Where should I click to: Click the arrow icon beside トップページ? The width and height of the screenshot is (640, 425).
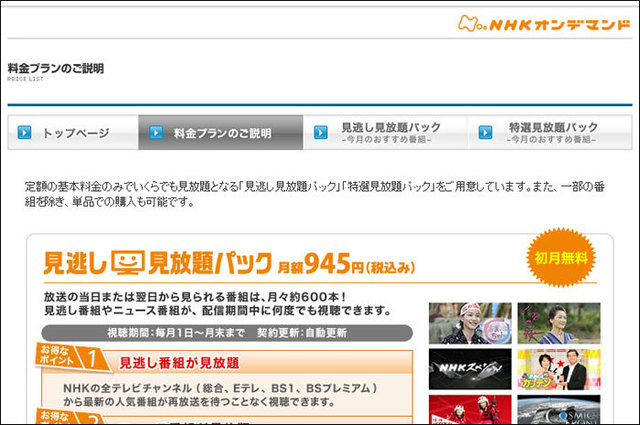[25, 132]
